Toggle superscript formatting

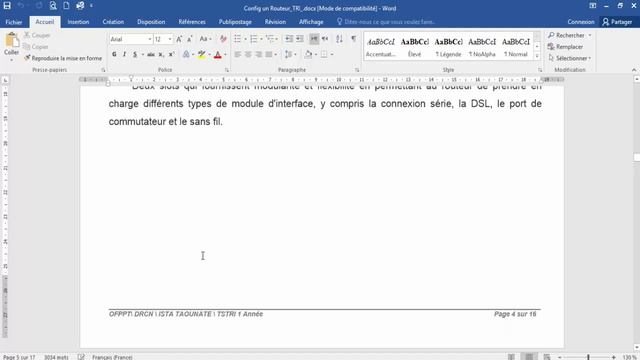click(171, 54)
